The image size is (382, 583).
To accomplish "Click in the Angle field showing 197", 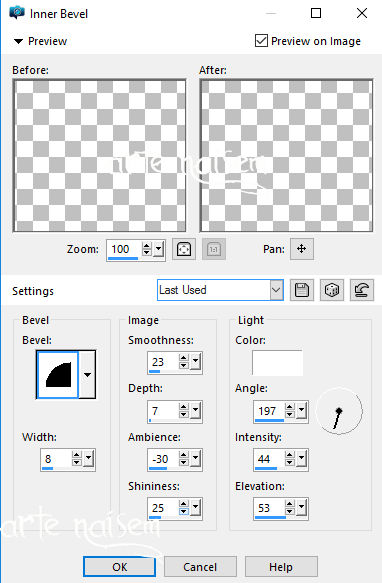I will [x=269, y=411].
